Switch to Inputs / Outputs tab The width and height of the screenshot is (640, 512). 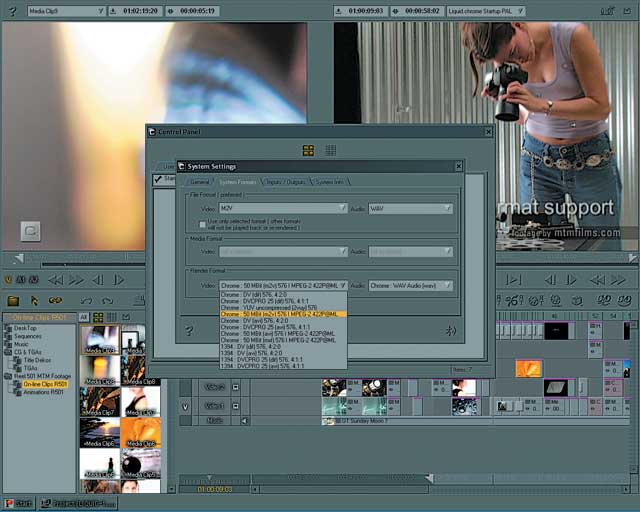coord(286,182)
